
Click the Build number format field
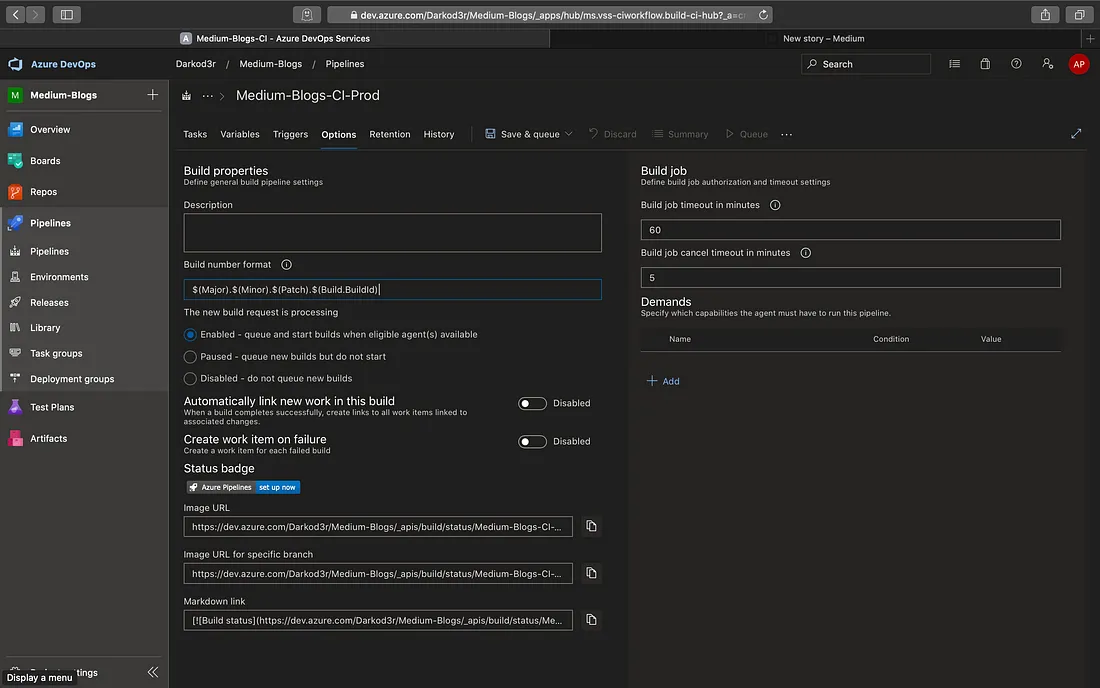pyautogui.click(x=392, y=290)
